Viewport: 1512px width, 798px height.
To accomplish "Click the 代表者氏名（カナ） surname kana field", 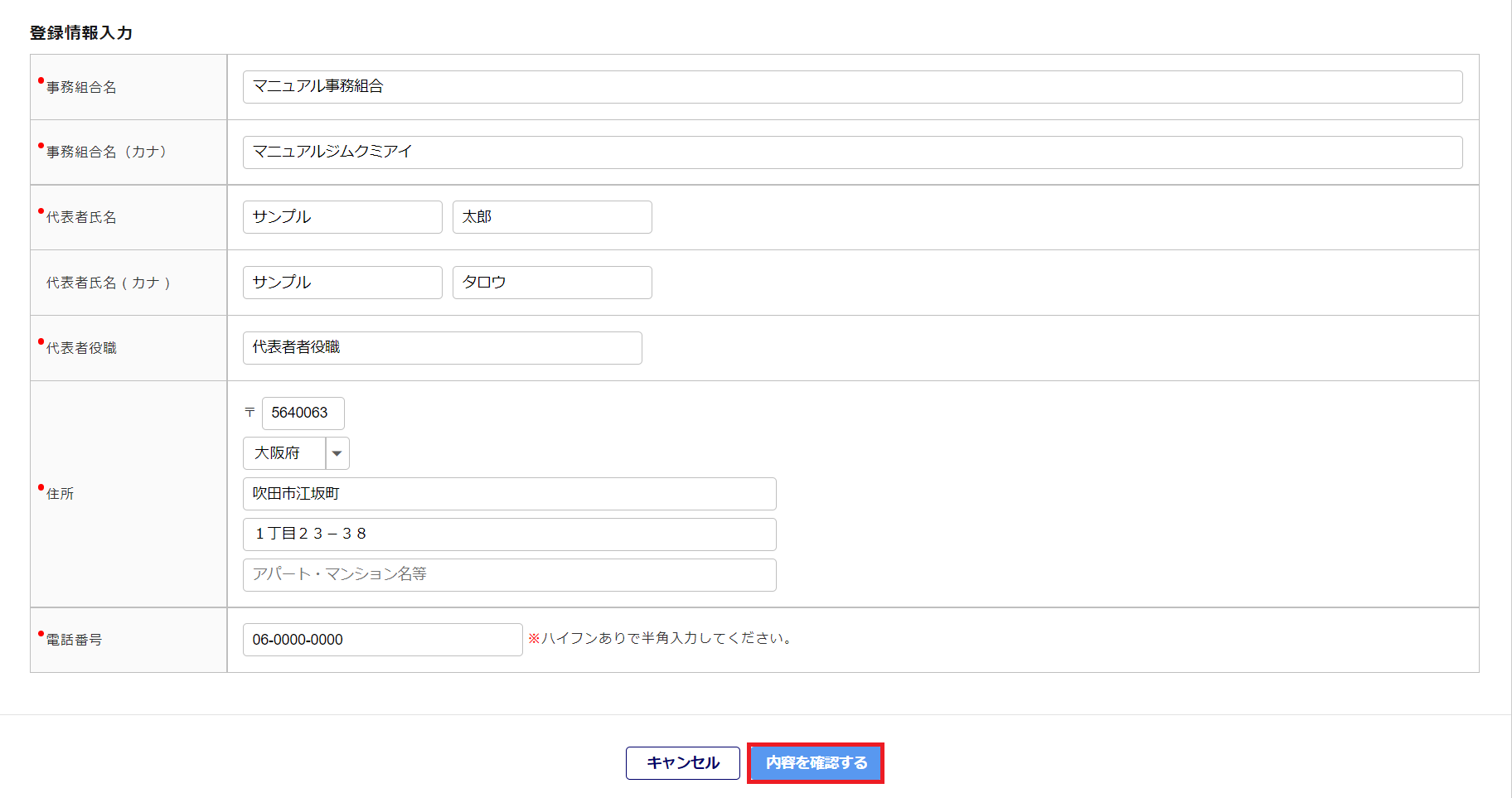I will tap(342, 283).
